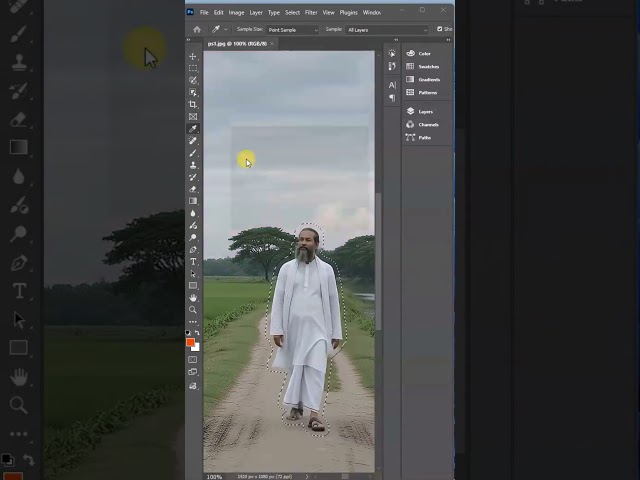The height and width of the screenshot is (480, 640).
Task: Select the Brush tool
Action: point(193,153)
